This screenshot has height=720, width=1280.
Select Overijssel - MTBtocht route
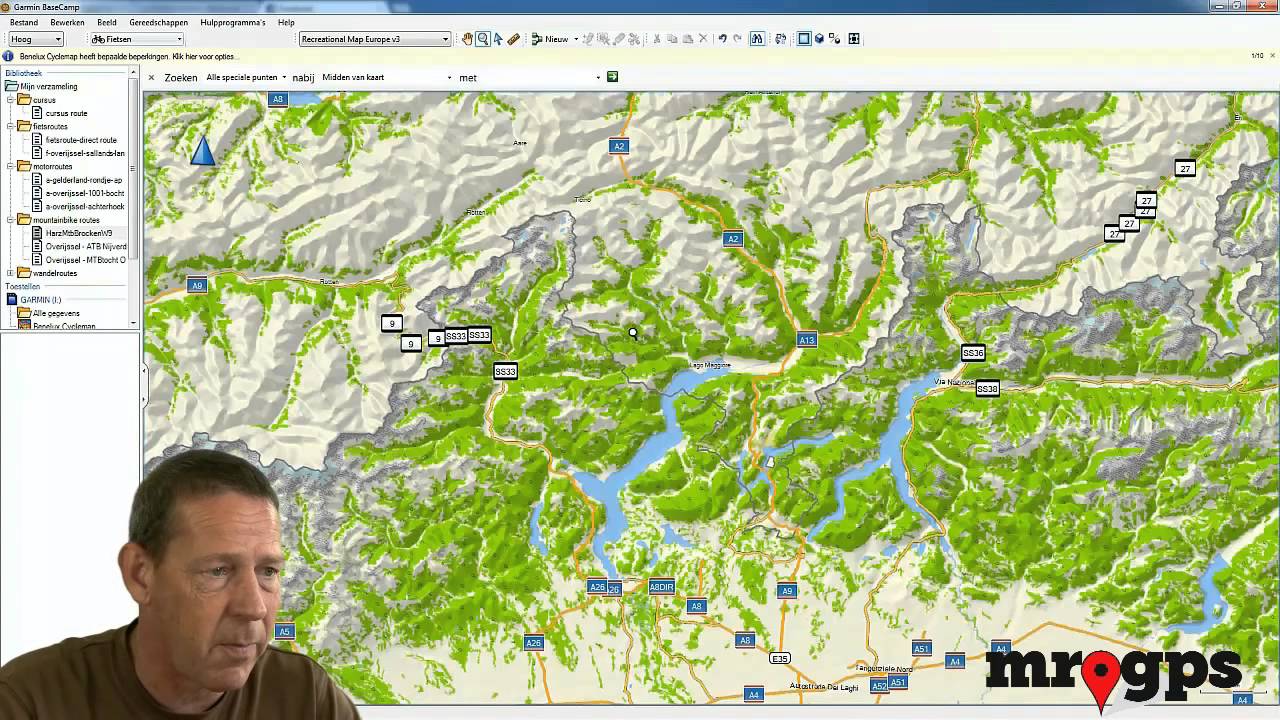pos(86,260)
